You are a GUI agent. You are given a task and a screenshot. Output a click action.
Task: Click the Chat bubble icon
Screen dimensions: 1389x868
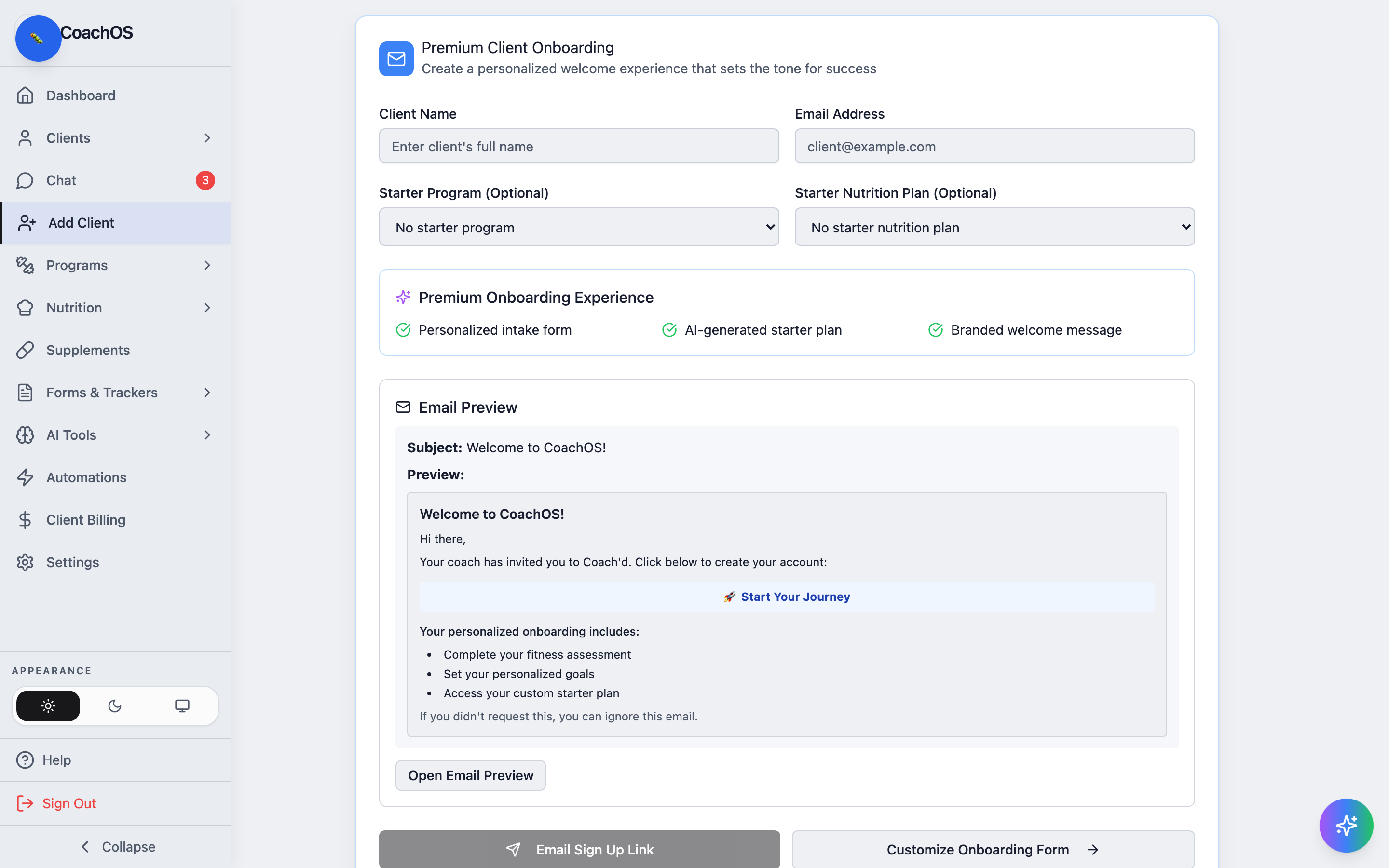(x=25, y=180)
